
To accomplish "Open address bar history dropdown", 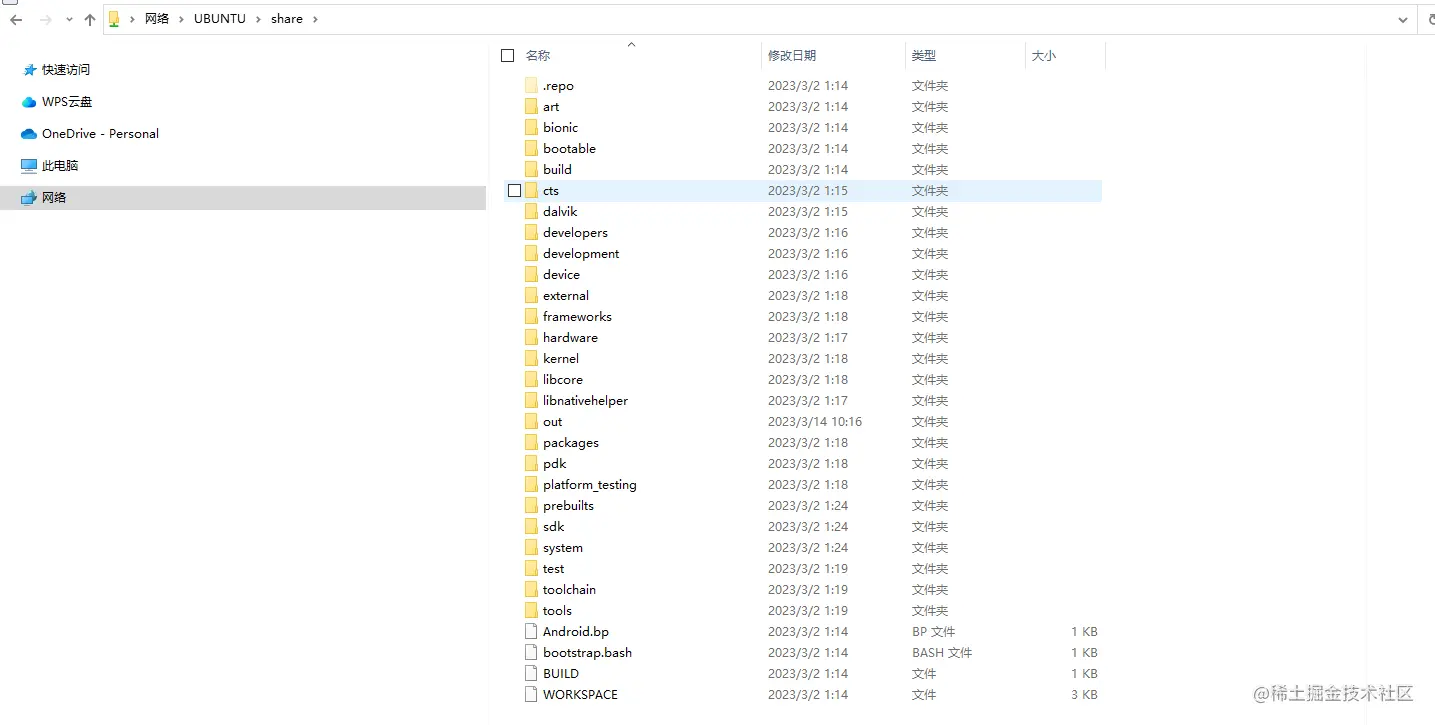I will 1403,19.
